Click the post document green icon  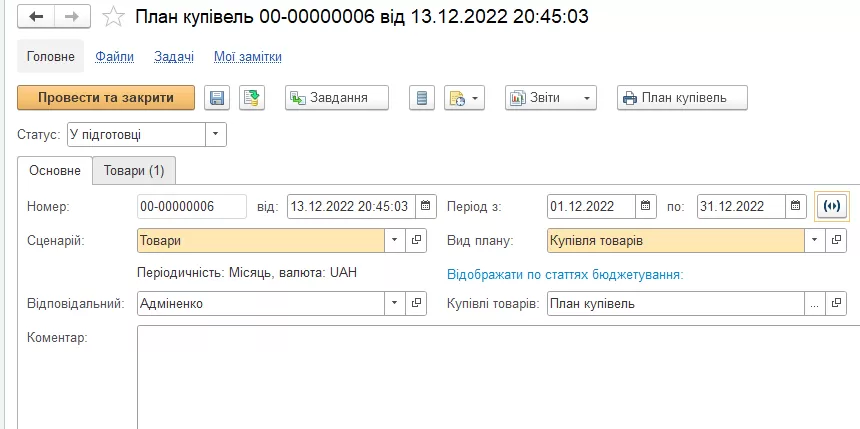pos(252,98)
